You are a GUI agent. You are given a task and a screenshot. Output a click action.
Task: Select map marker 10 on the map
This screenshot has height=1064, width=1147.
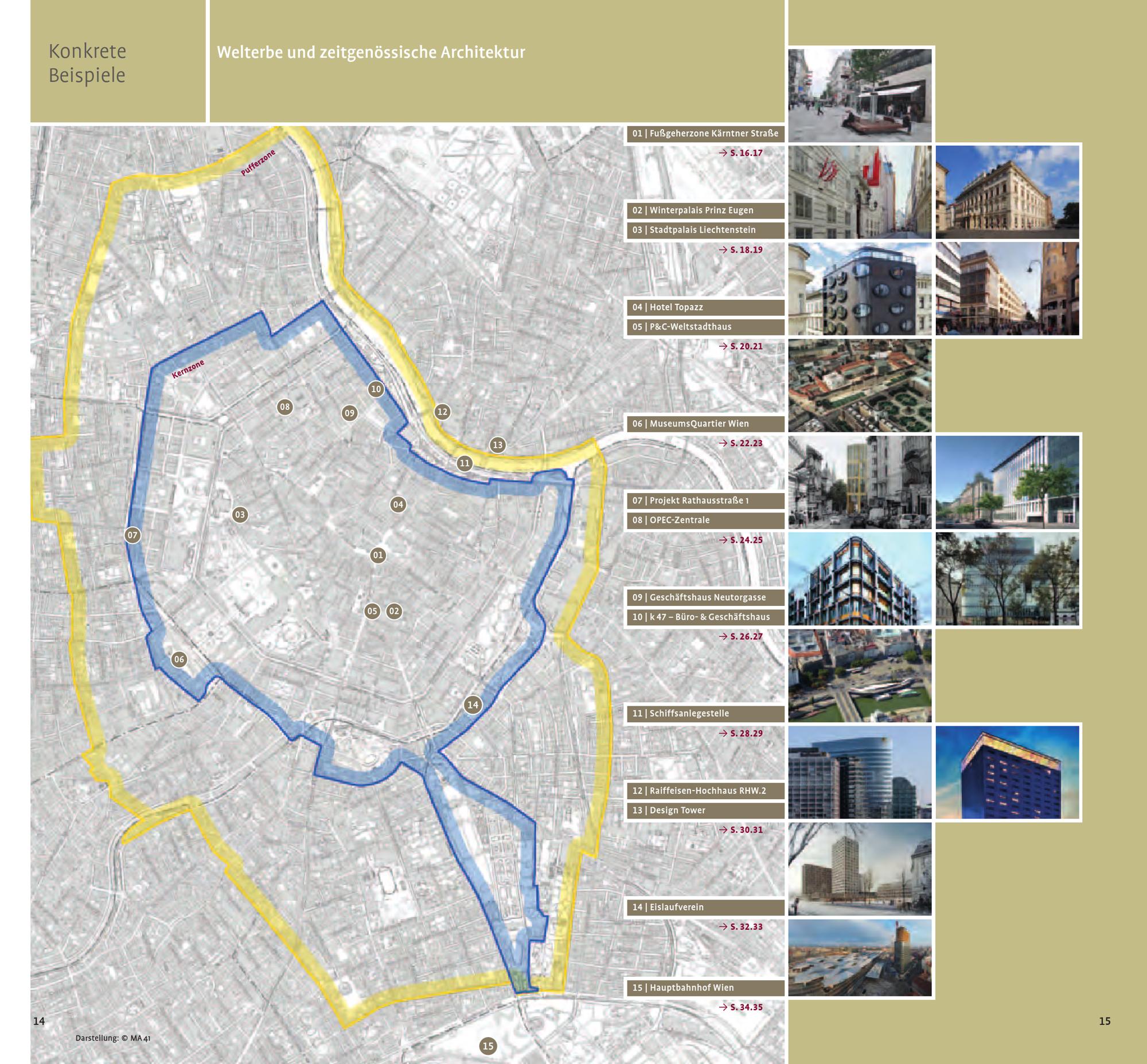pyautogui.click(x=376, y=389)
